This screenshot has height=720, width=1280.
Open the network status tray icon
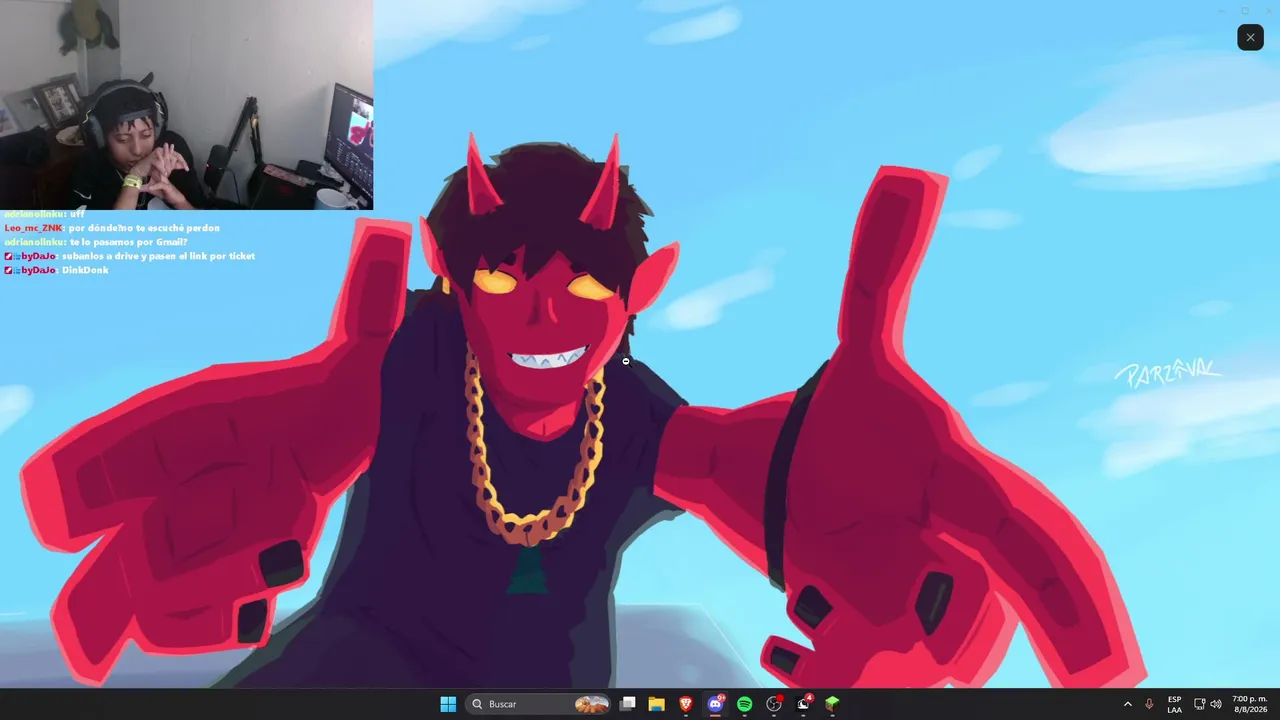click(1200, 704)
